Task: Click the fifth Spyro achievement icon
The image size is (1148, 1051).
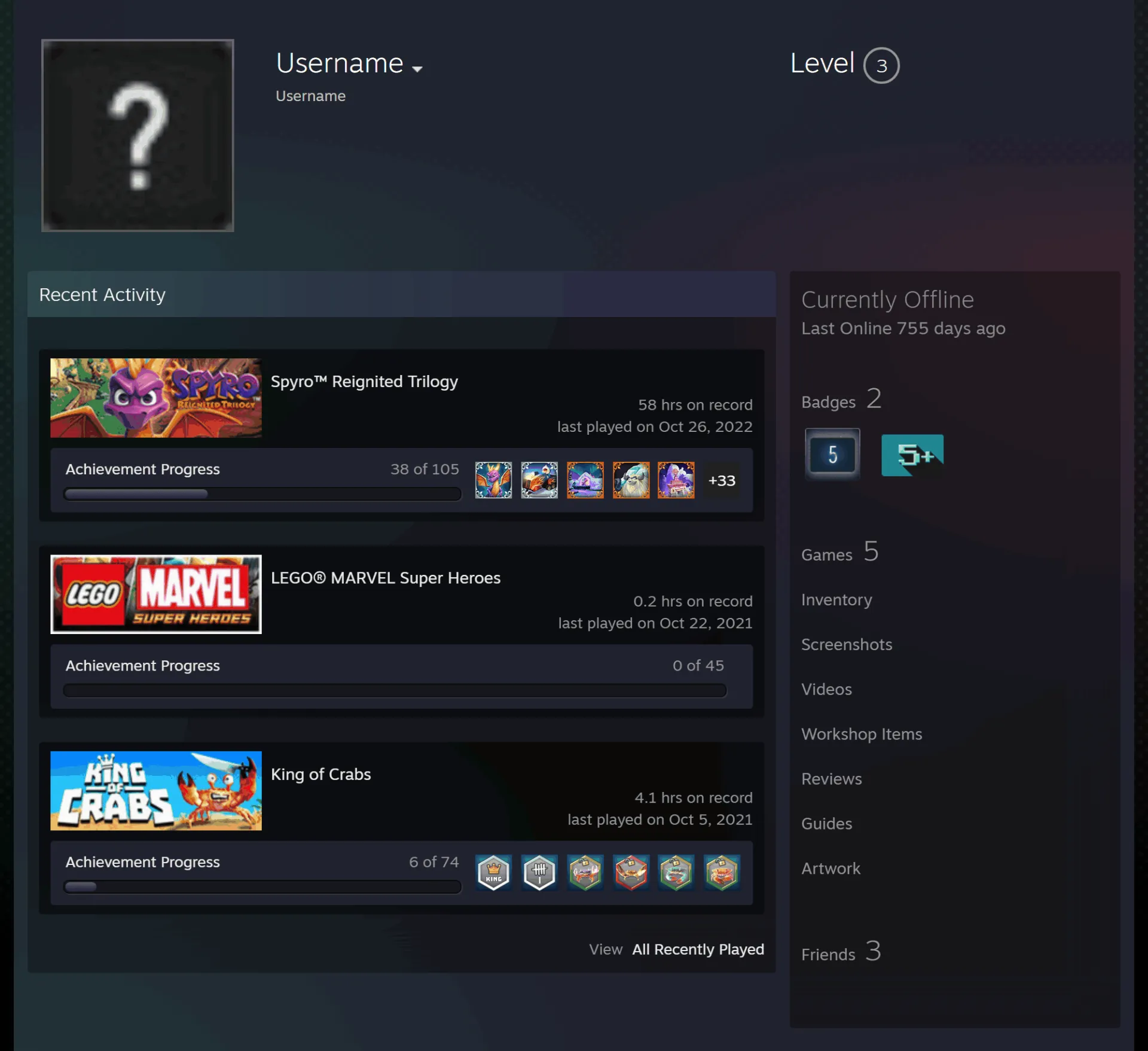Action: click(676, 480)
